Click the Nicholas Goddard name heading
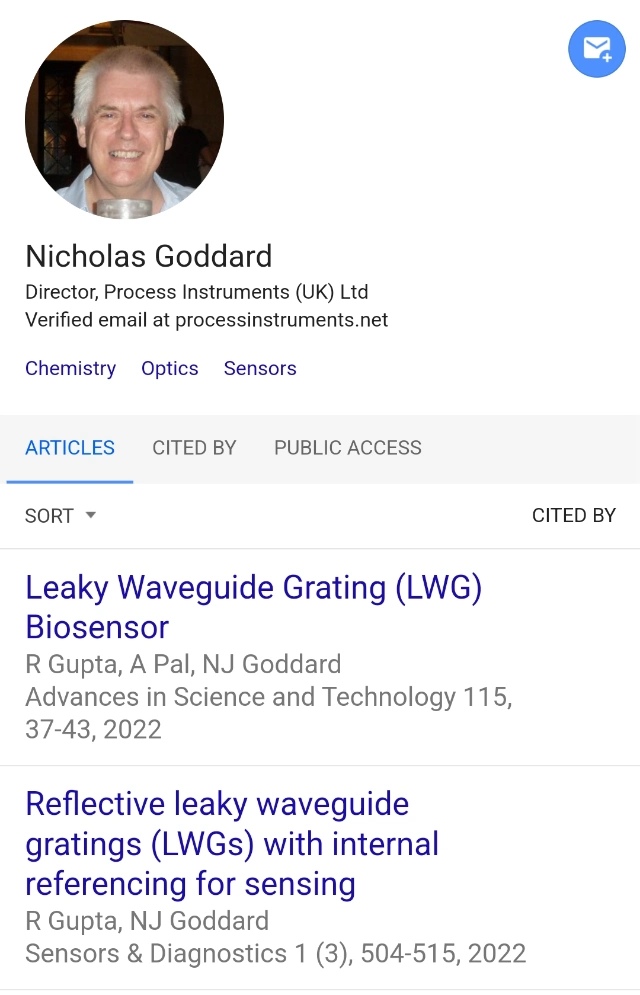Viewport: 640px width, 995px height. pos(148,256)
